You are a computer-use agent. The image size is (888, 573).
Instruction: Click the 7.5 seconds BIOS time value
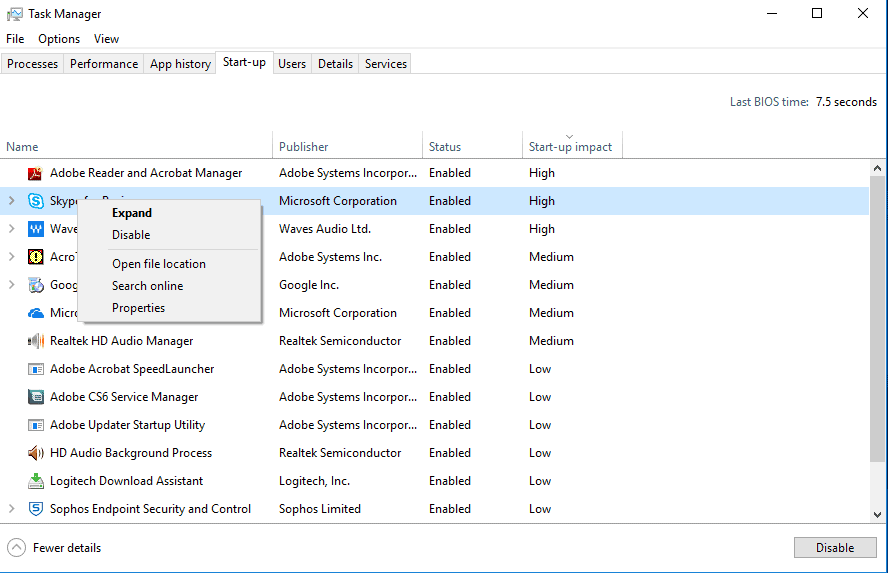(x=846, y=102)
